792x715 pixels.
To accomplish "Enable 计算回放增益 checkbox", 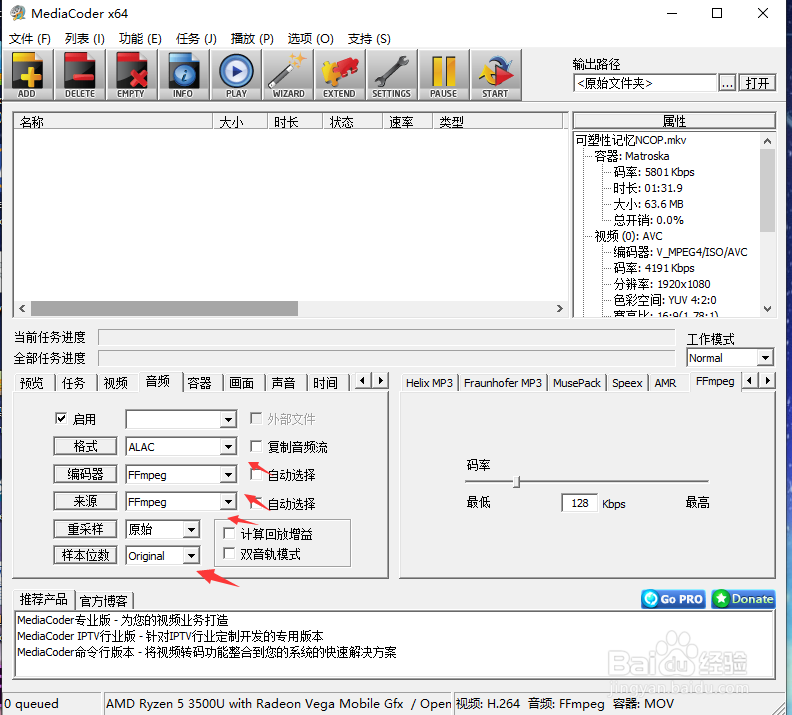I will pyautogui.click(x=229, y=533).
